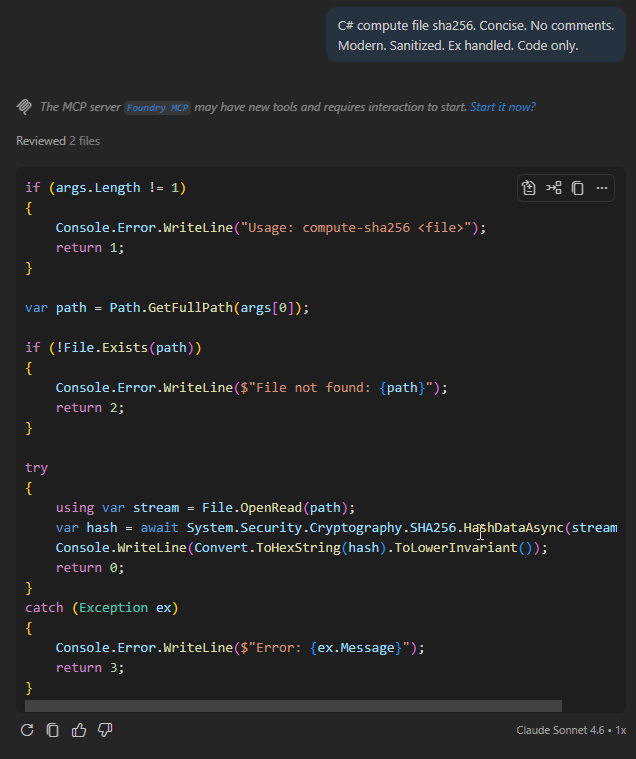Follow the 'Start it now?' link
Image resolution: width=636 pixels, height=759 pixels.
point(503,107)
